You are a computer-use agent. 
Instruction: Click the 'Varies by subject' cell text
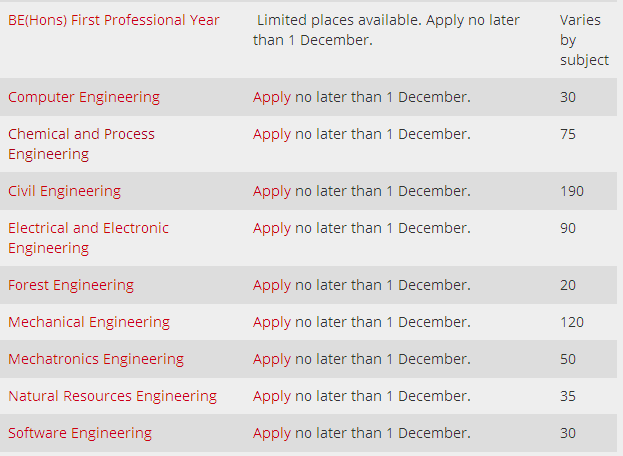[x=584, y=40]
